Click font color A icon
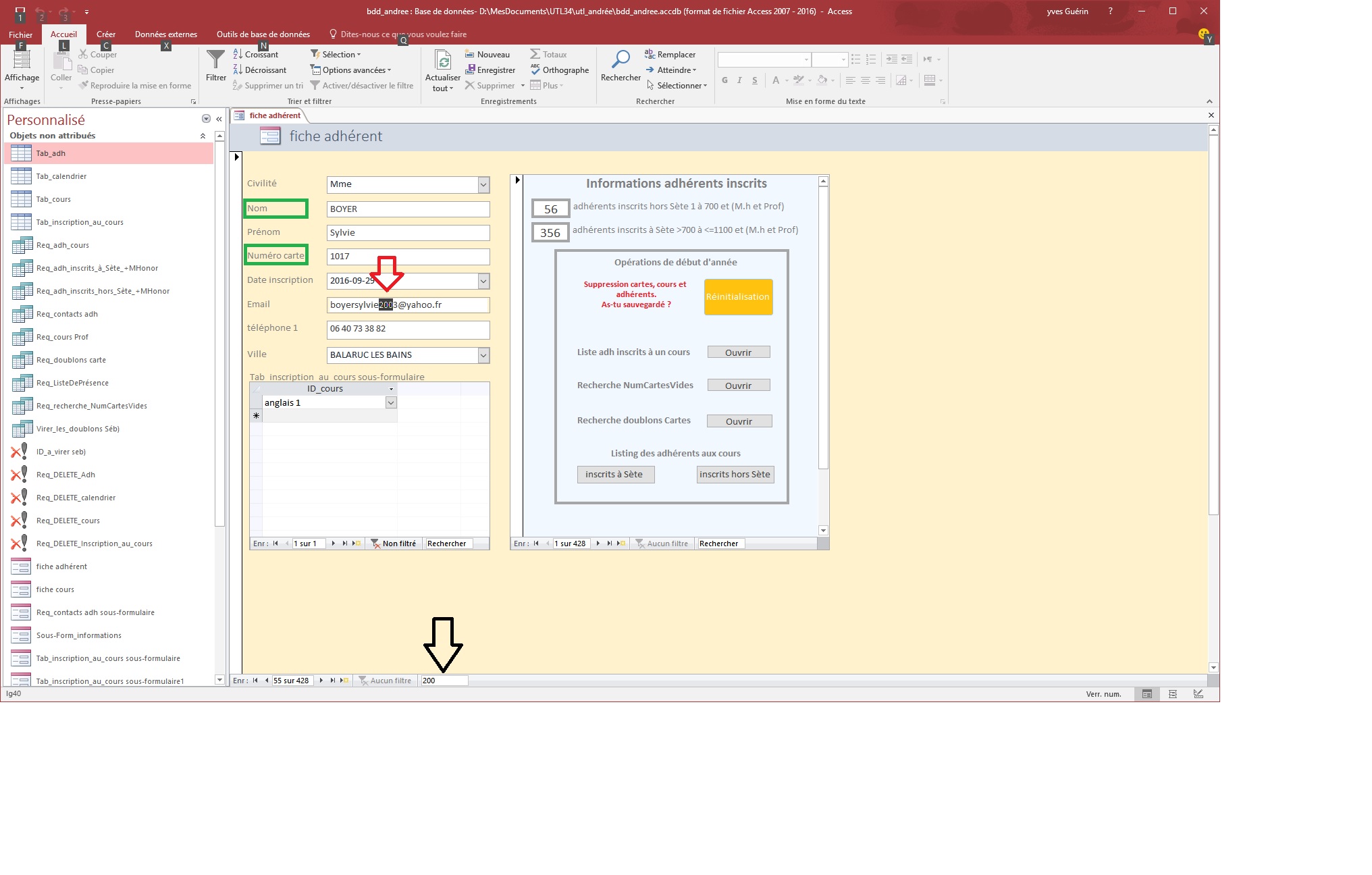The image size is (1372, 875). pyautogui.click(x=776, y=80)
